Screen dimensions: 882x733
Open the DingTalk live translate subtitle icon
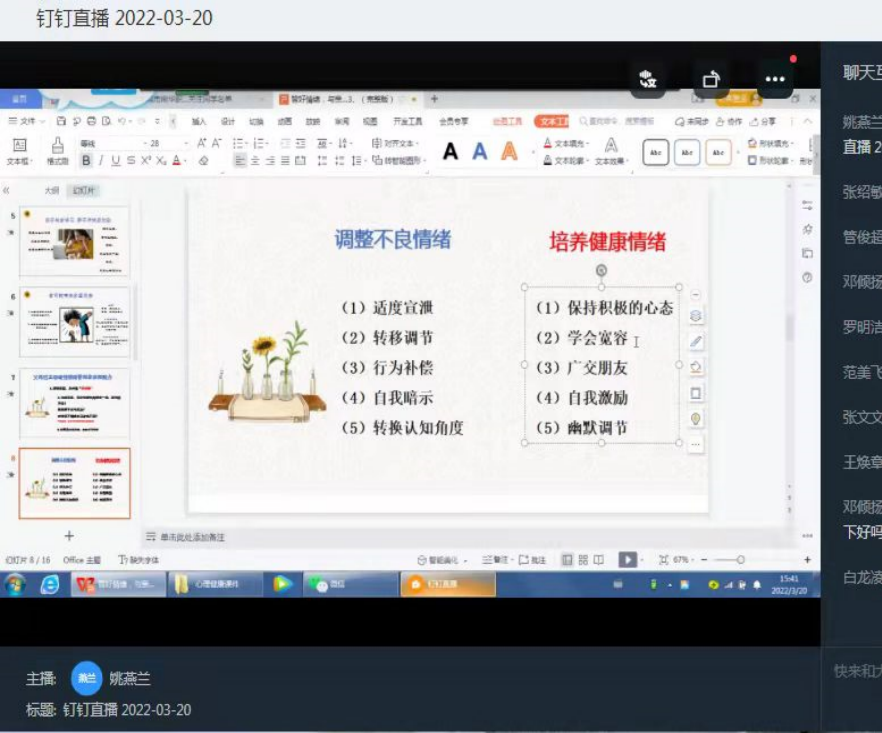pos(647,79)
